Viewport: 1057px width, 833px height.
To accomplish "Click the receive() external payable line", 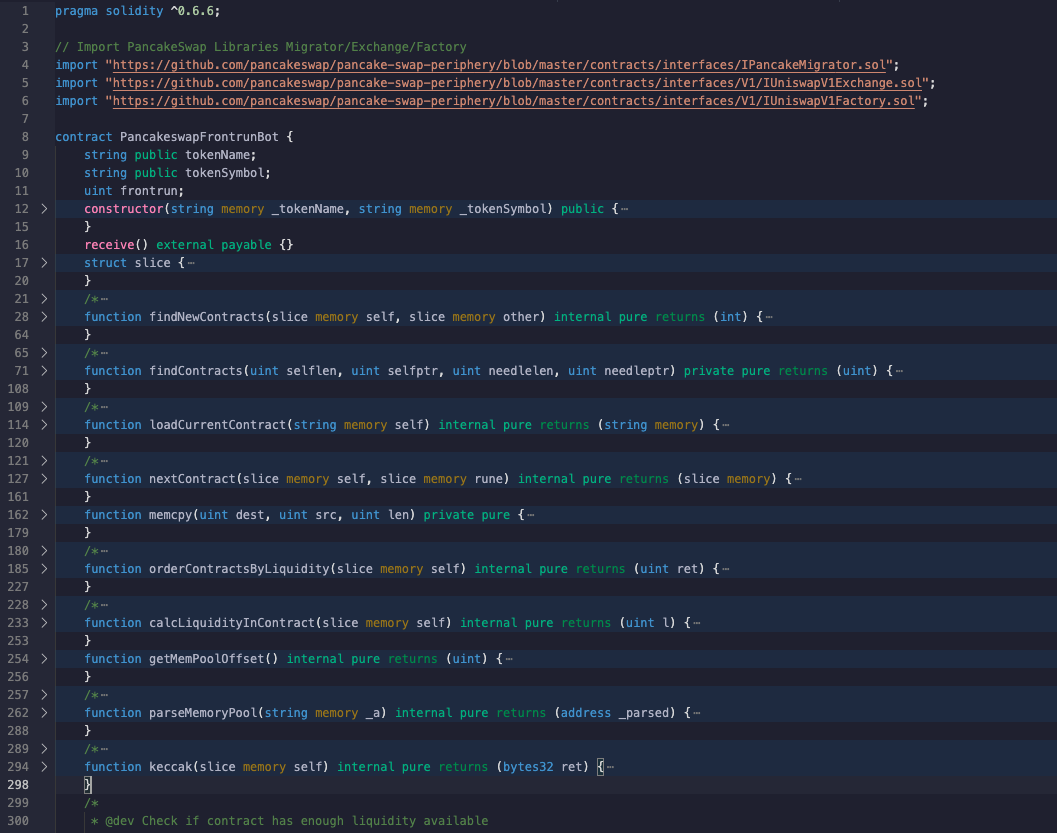I will [x=189, y=245].
